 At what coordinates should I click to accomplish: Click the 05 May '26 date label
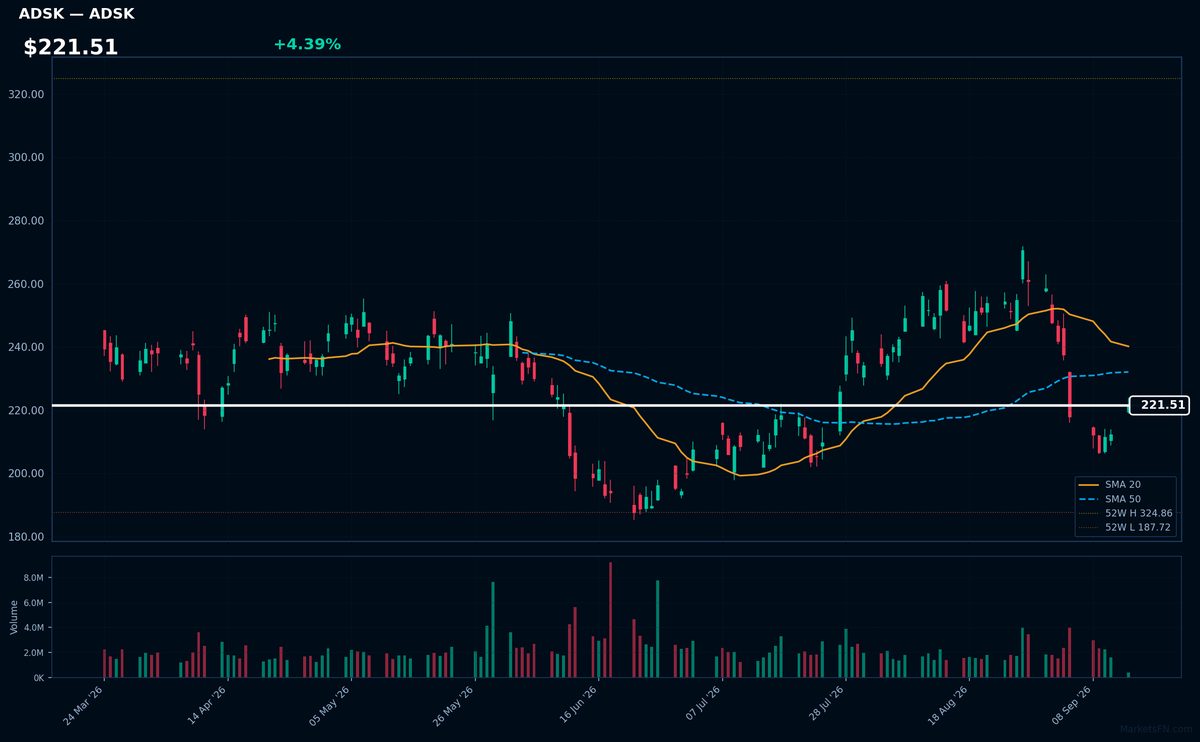click(330, 706)
